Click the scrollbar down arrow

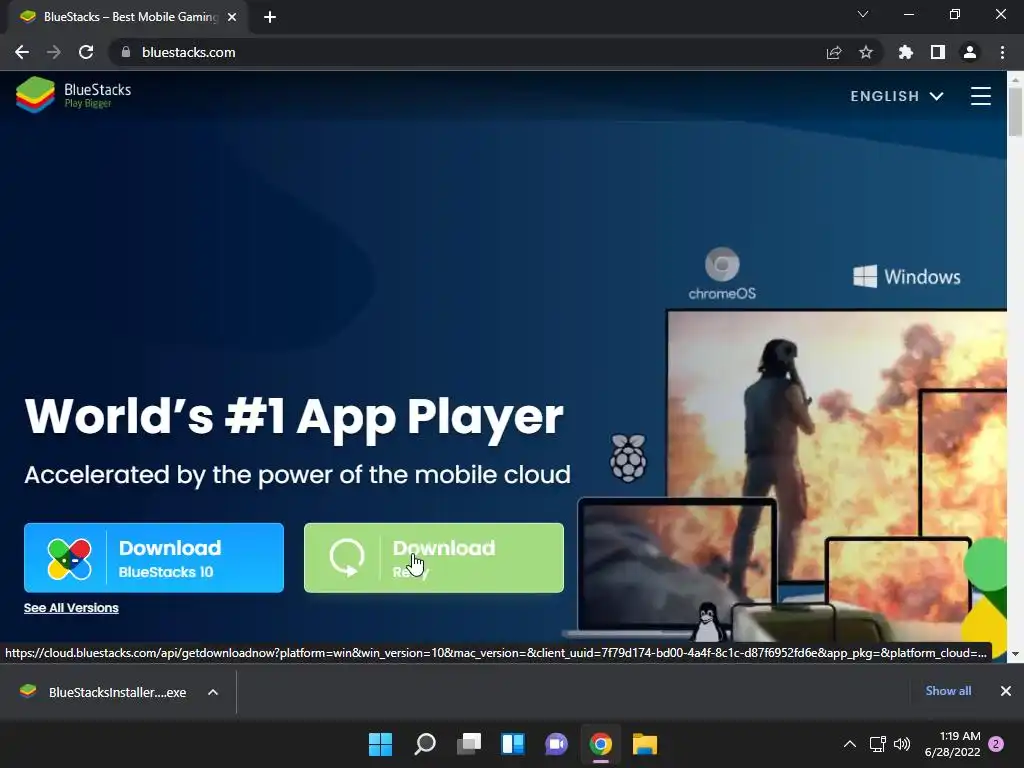[x=1015, y=654]
